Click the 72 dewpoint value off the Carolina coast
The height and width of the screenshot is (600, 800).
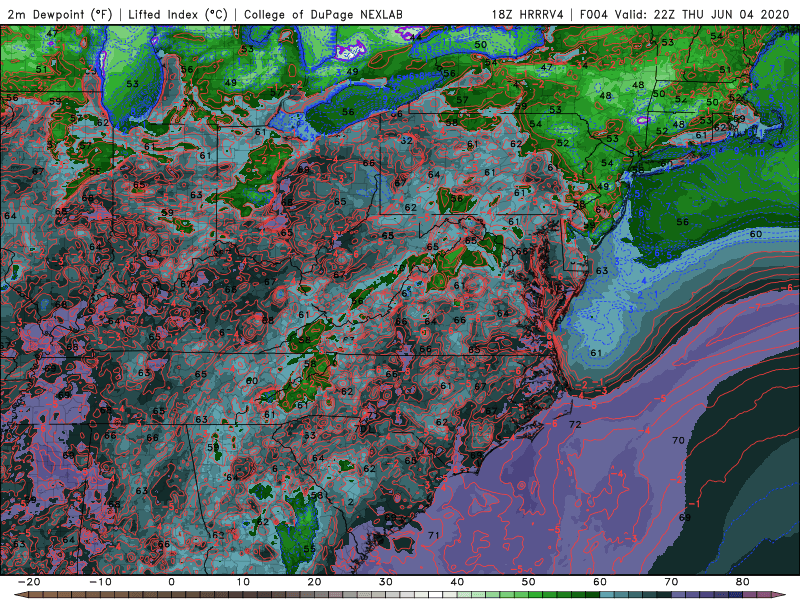[x=575, y=424]
